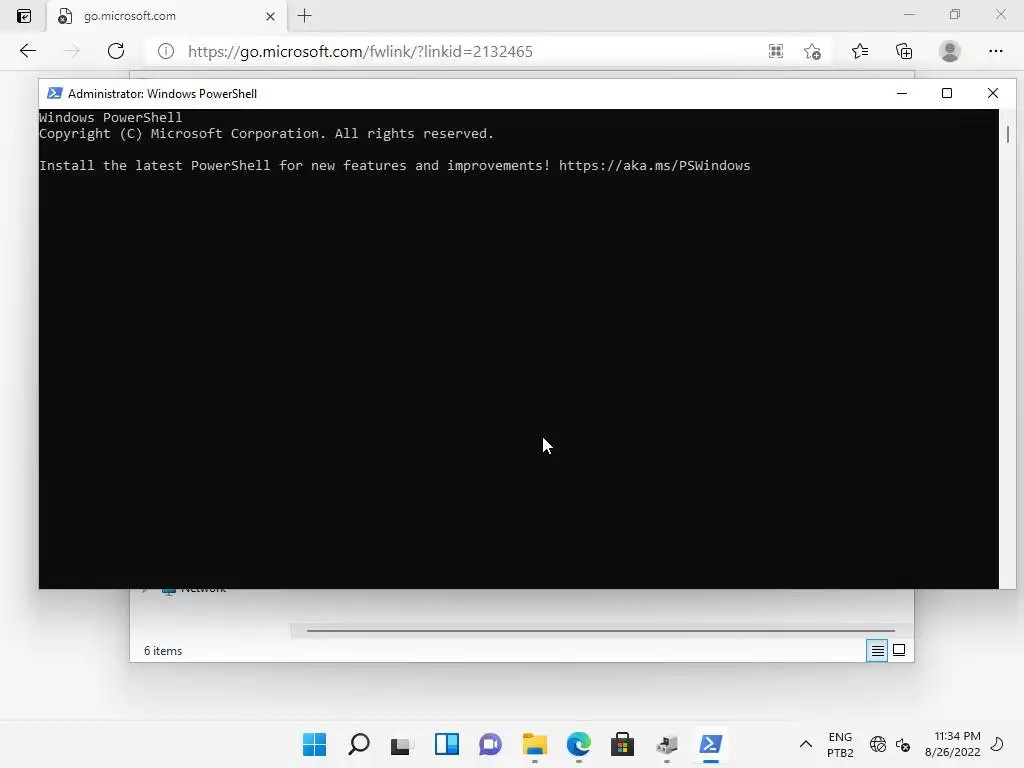Go back in Edge browser
Screen dimensions: 1024x768
click(27, 51)
